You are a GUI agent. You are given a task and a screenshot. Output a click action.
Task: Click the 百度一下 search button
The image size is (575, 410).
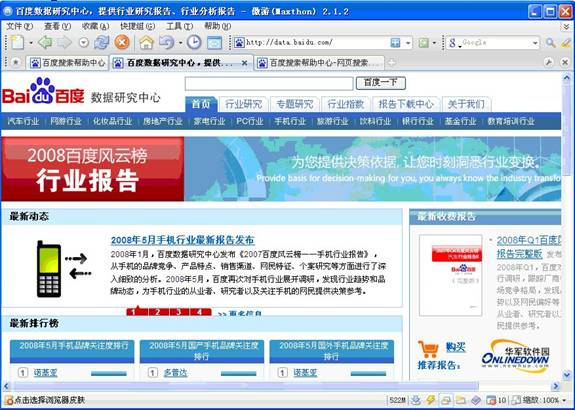[x=381, y=83]
